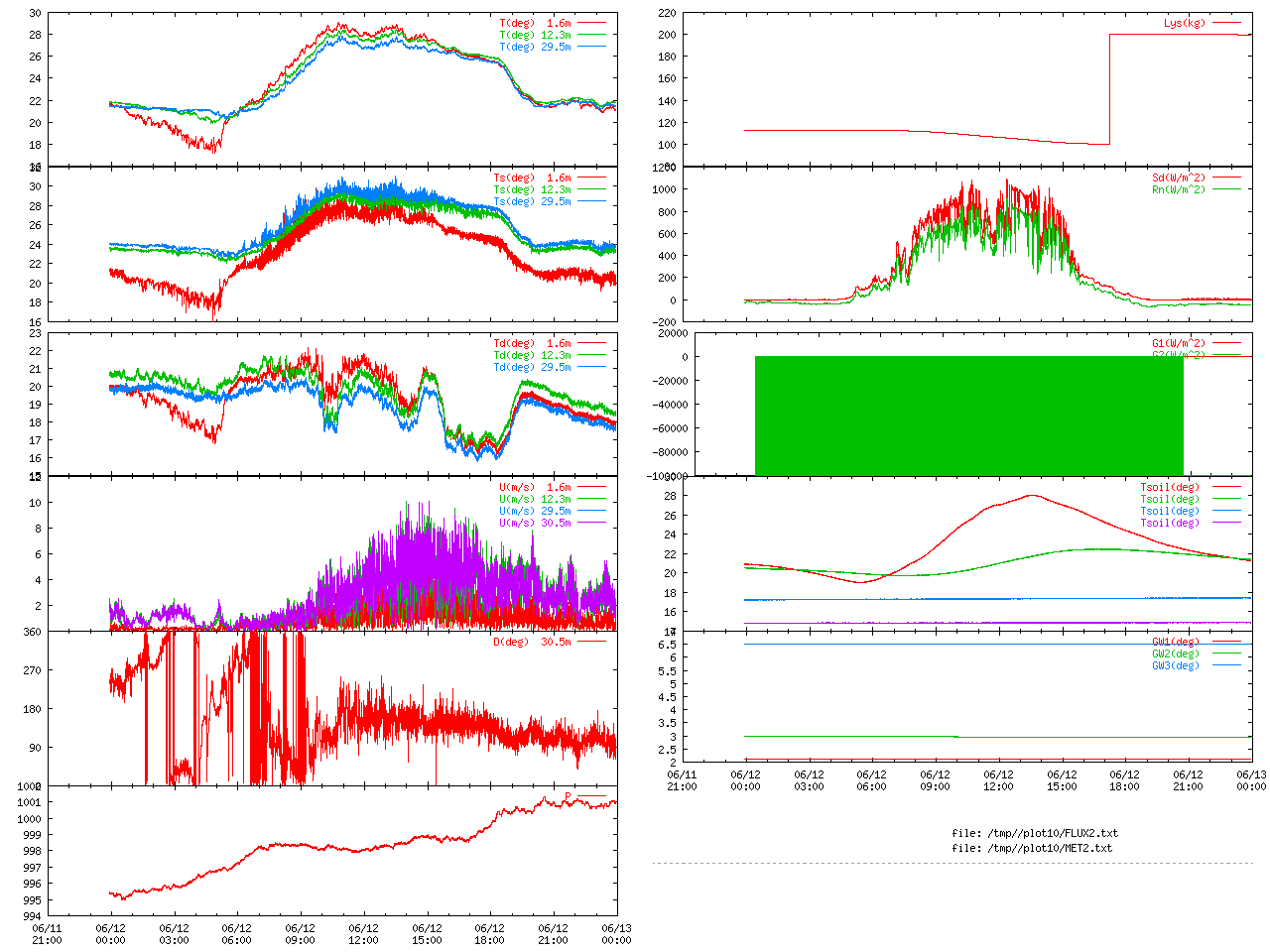Click the 'Ts(deg) 29.5m' legend label
Viewport: 1270px width, 952px height.
(x=532, y=201)
